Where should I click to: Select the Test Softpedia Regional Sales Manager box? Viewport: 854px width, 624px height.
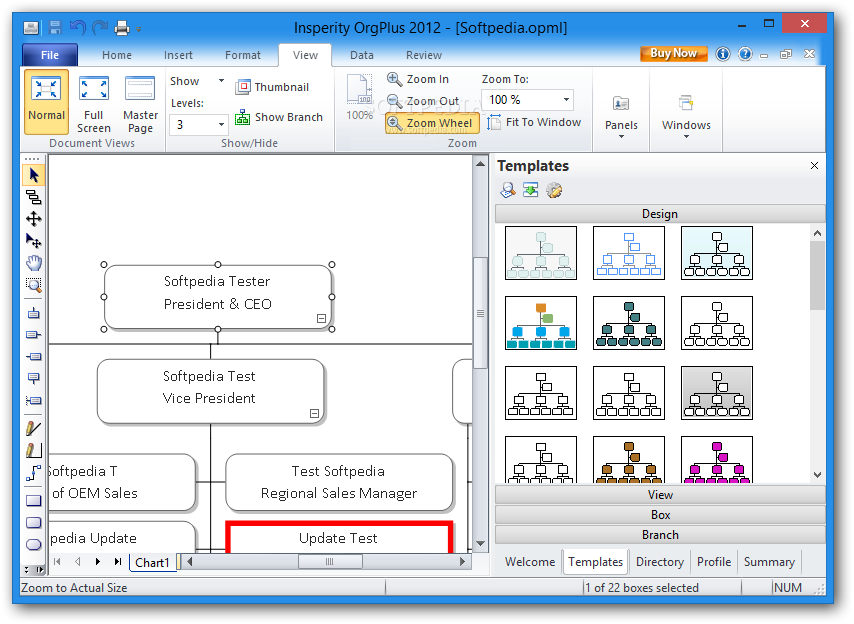339,482
